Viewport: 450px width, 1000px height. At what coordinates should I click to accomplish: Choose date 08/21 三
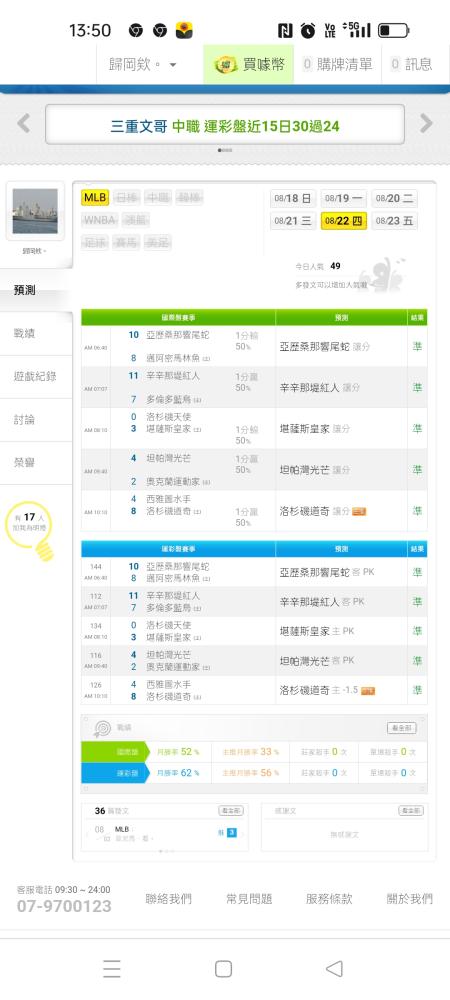point(293,221)
